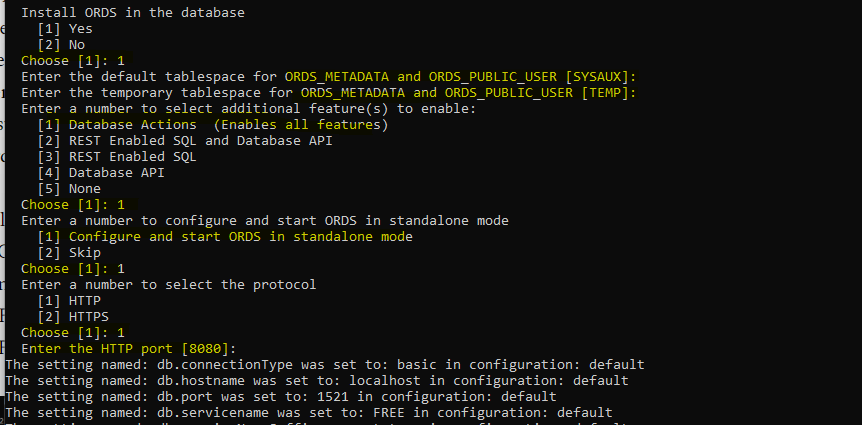Viewport: 862px width, 425px height.
Task: Click the "[2] HTTPS" protocol option
Action: [73, 317]
